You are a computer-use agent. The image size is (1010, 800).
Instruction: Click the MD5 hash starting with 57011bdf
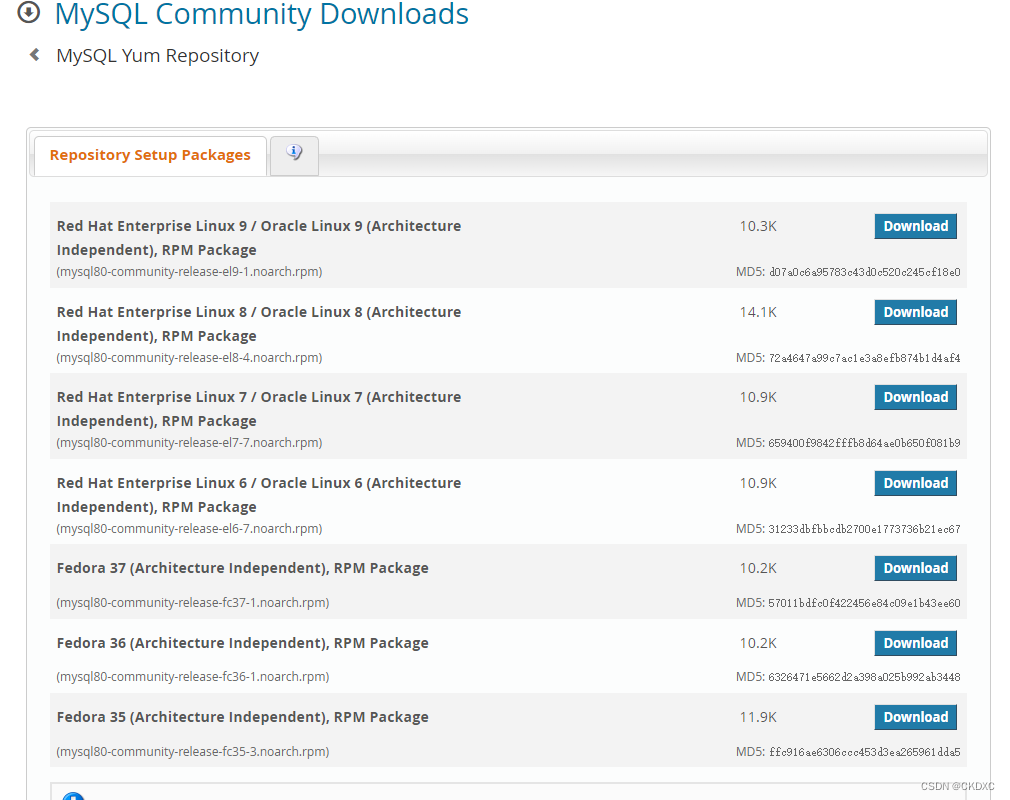tap(864, 604)
